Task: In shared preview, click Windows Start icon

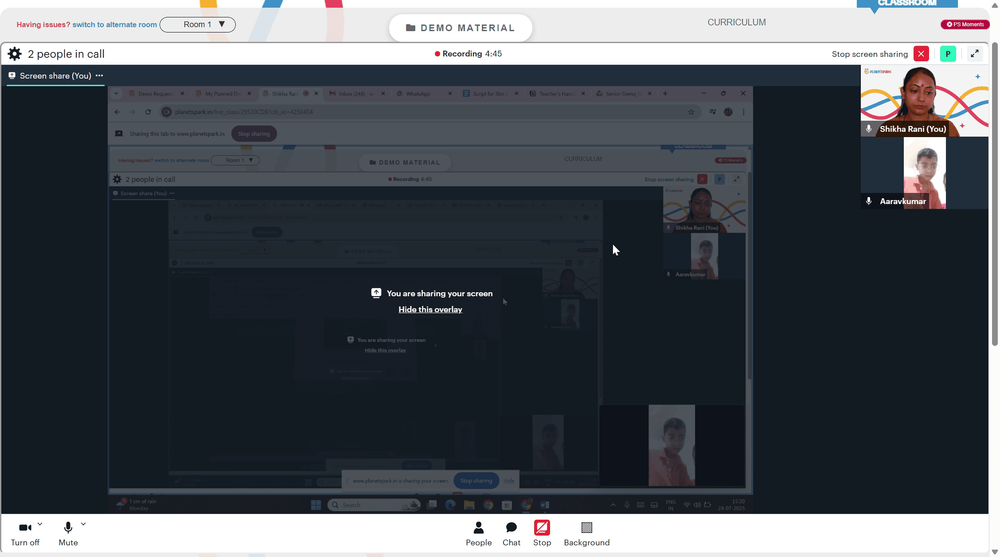Action: [316, 505]
